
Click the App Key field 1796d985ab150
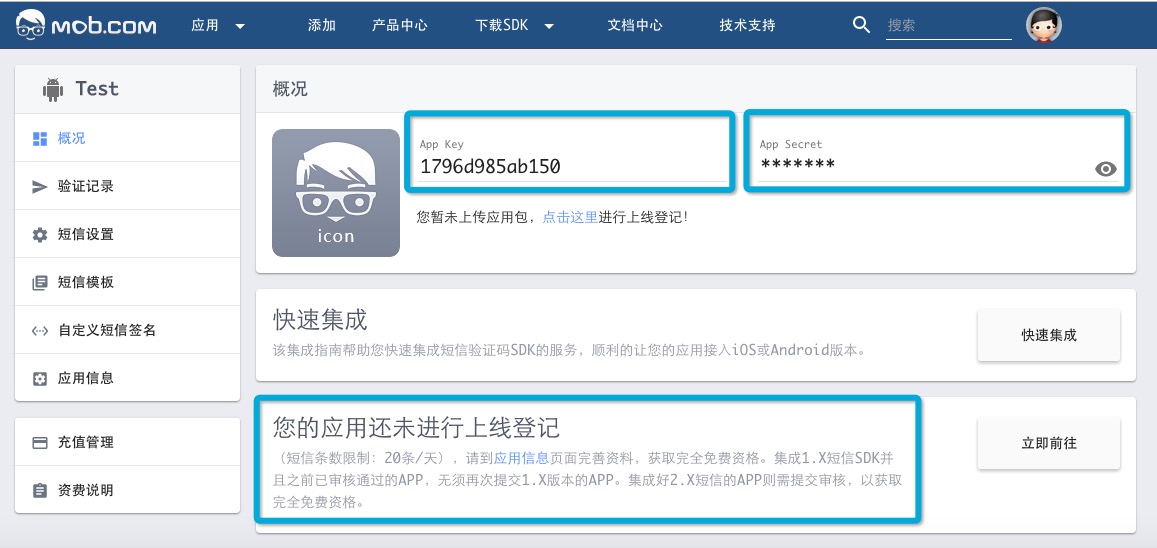tap(573, 167)
